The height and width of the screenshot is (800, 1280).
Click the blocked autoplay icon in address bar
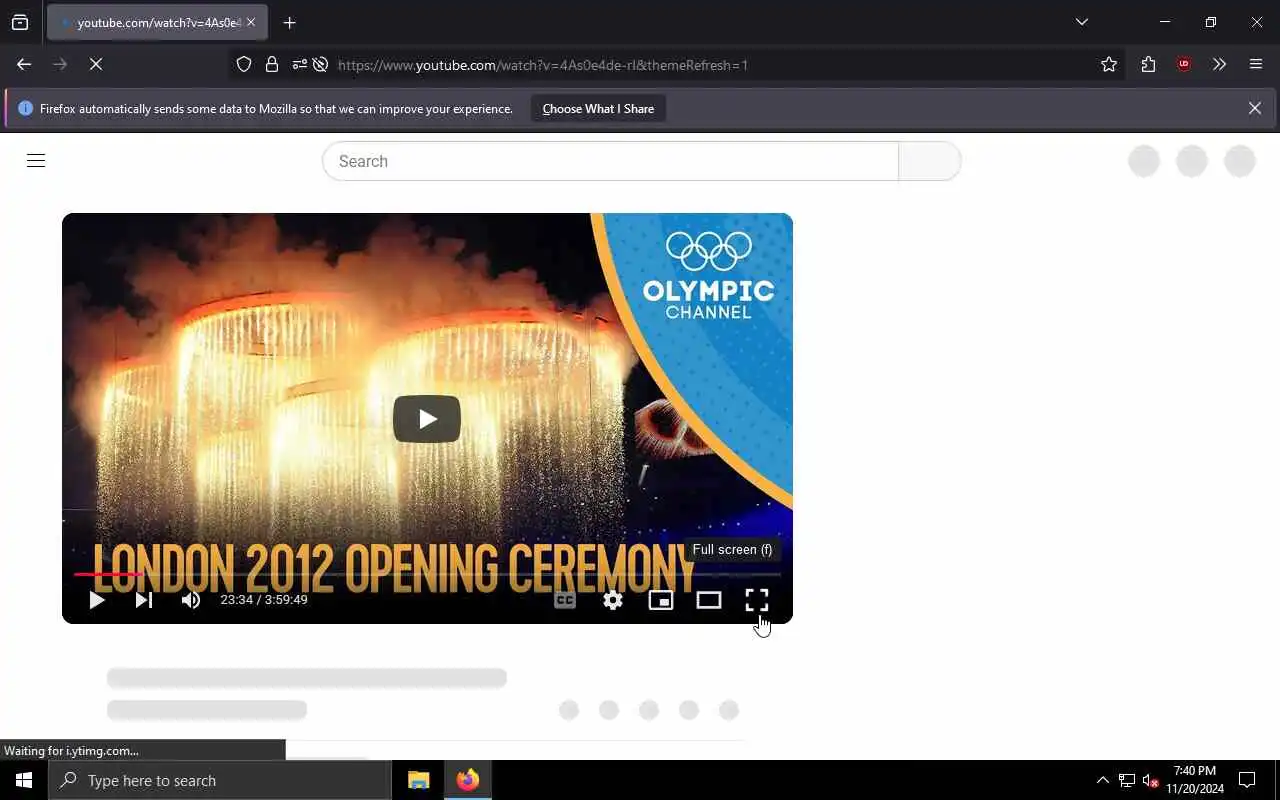pos(320,64)
